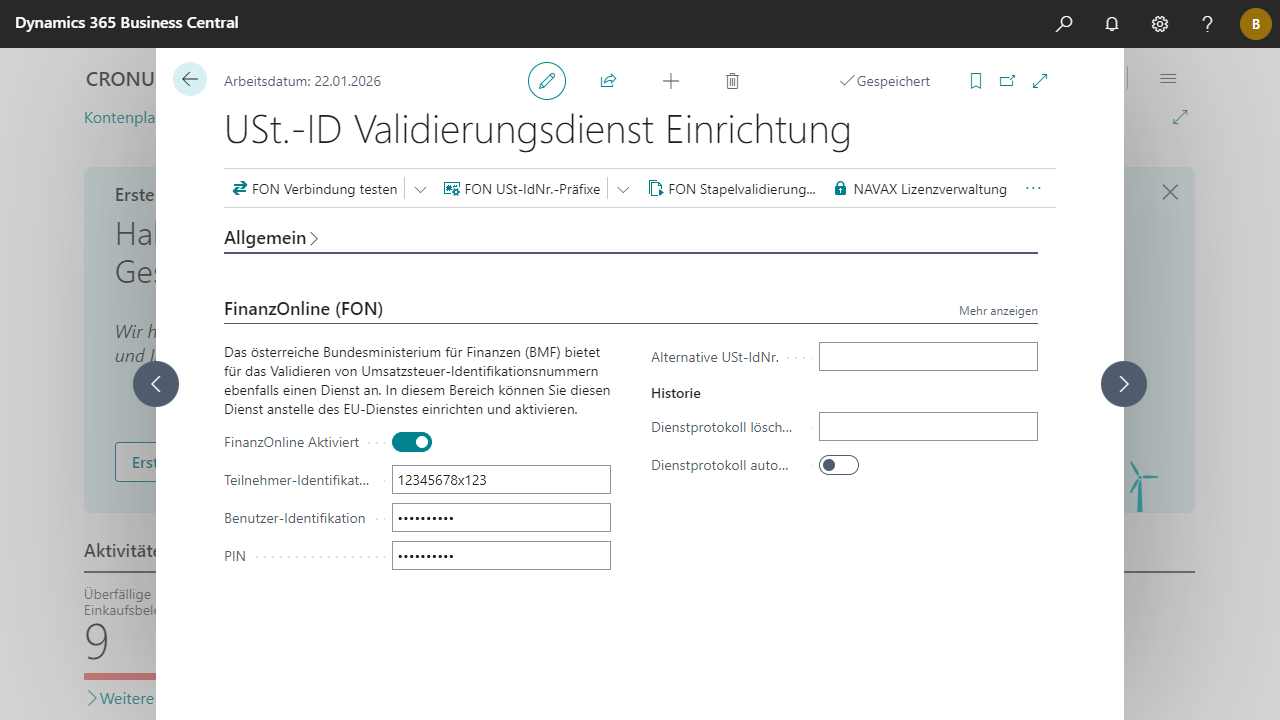Create a new record with the plus icon
1280x720 pixels.
pyautogui.click(x=671, y=81)
